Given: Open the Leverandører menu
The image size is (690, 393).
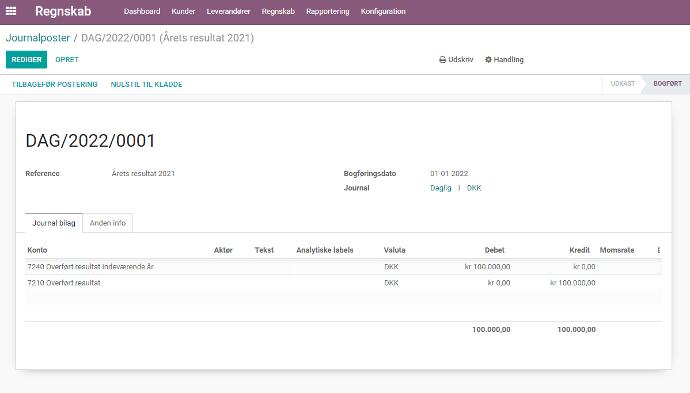Looking at the screenshot, I should (x=228, y=11).
